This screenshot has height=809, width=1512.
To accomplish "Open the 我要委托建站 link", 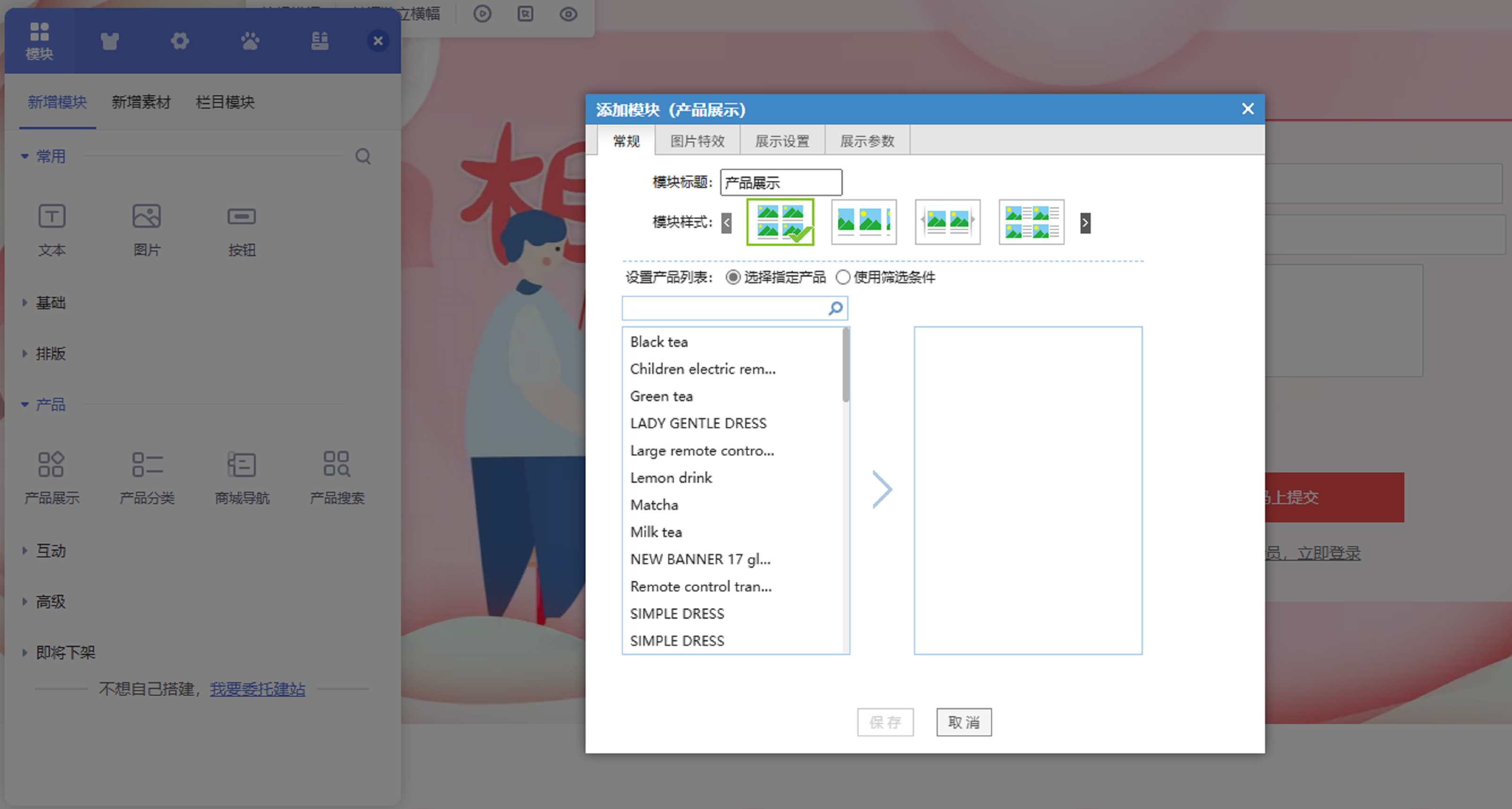I will tap(257, 689).
